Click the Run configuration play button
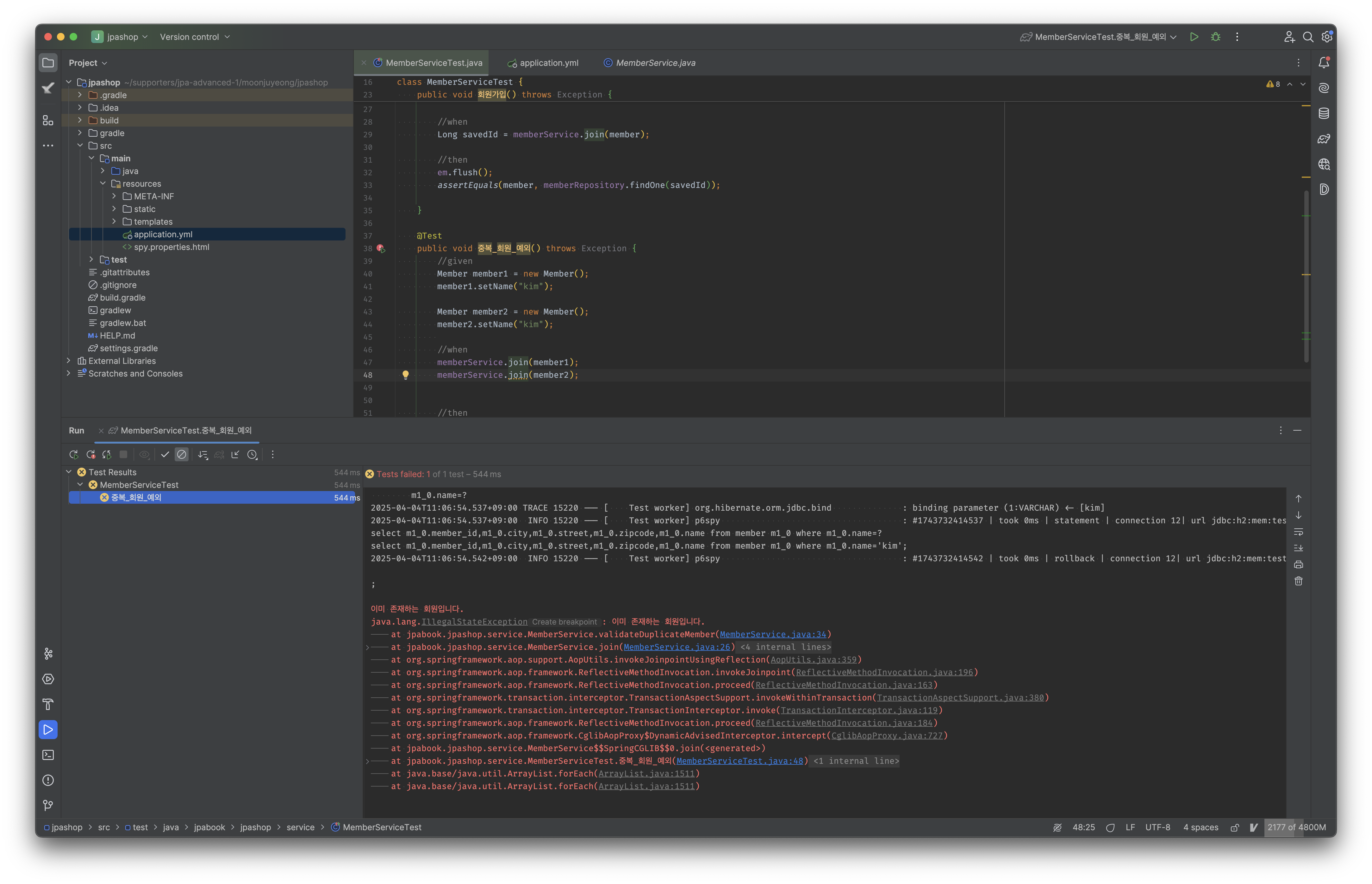The width and height of the screenshot is (1372, 884). (1194, 37)
